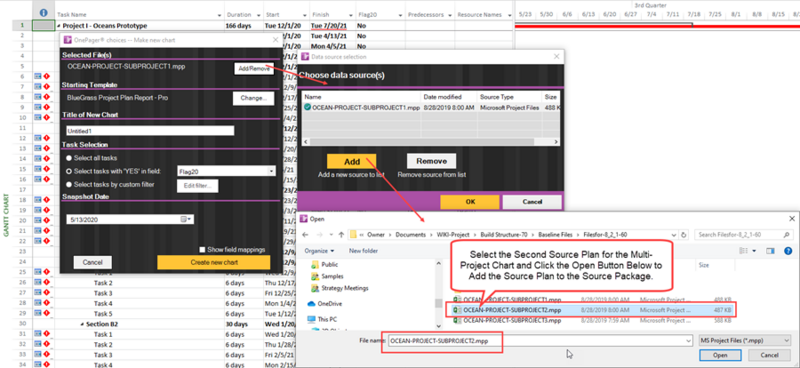Select the 'Select all tasks' radio button

click(69, 158)
